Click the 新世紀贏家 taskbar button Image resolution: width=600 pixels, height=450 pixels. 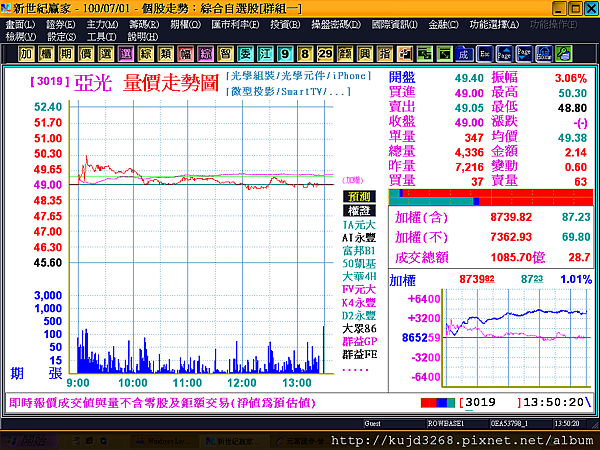point(234,441)
